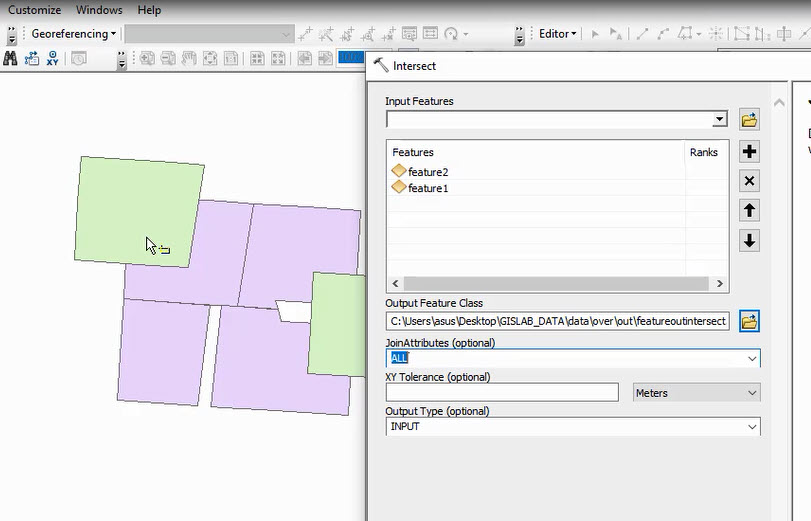Screen dimensions: 811x521
Task: Expand the JoinAttributes ALL dropdown
Action: click(x=752, y=358)
